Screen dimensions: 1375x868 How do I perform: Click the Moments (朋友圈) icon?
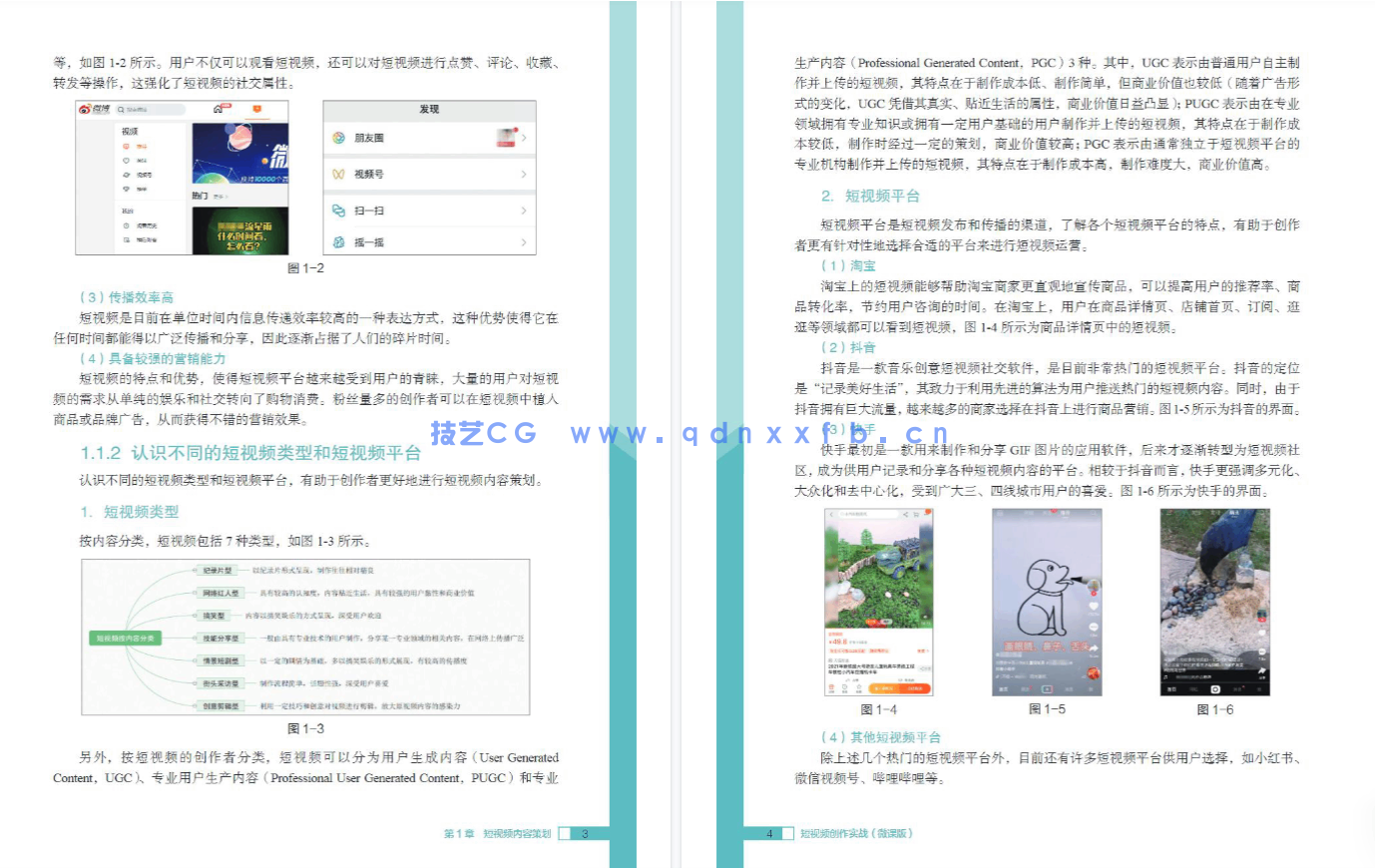(338, 138)
